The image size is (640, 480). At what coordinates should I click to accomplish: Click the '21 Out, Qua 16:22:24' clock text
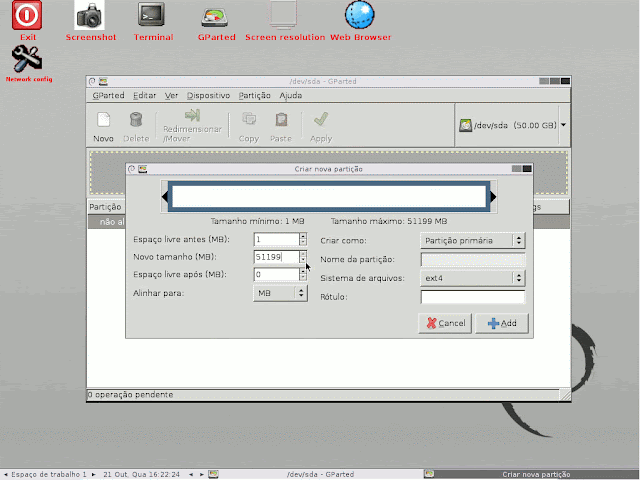pyautogui.click(x=141, y=475)
